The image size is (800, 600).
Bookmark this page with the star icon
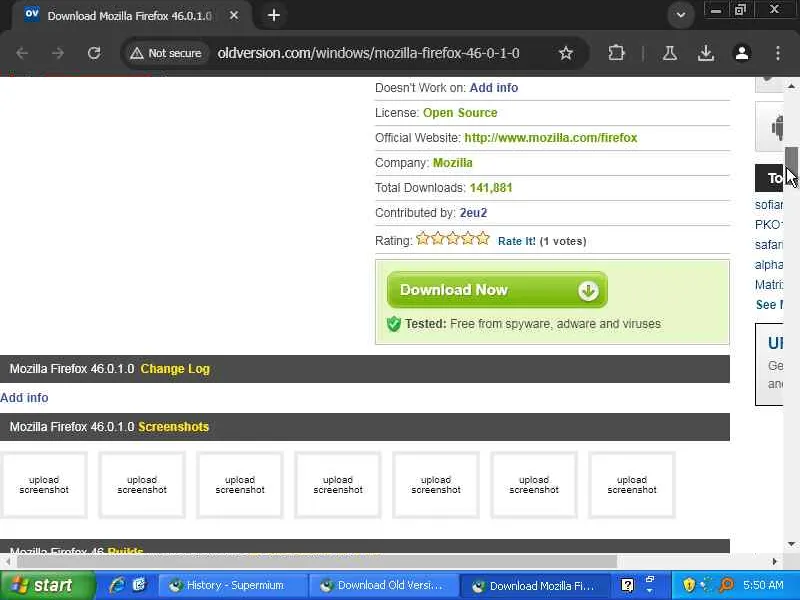(566, 53)
